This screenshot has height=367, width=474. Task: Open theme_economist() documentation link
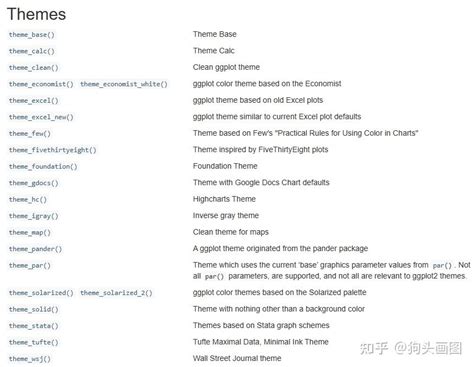(x=41, y=84)
